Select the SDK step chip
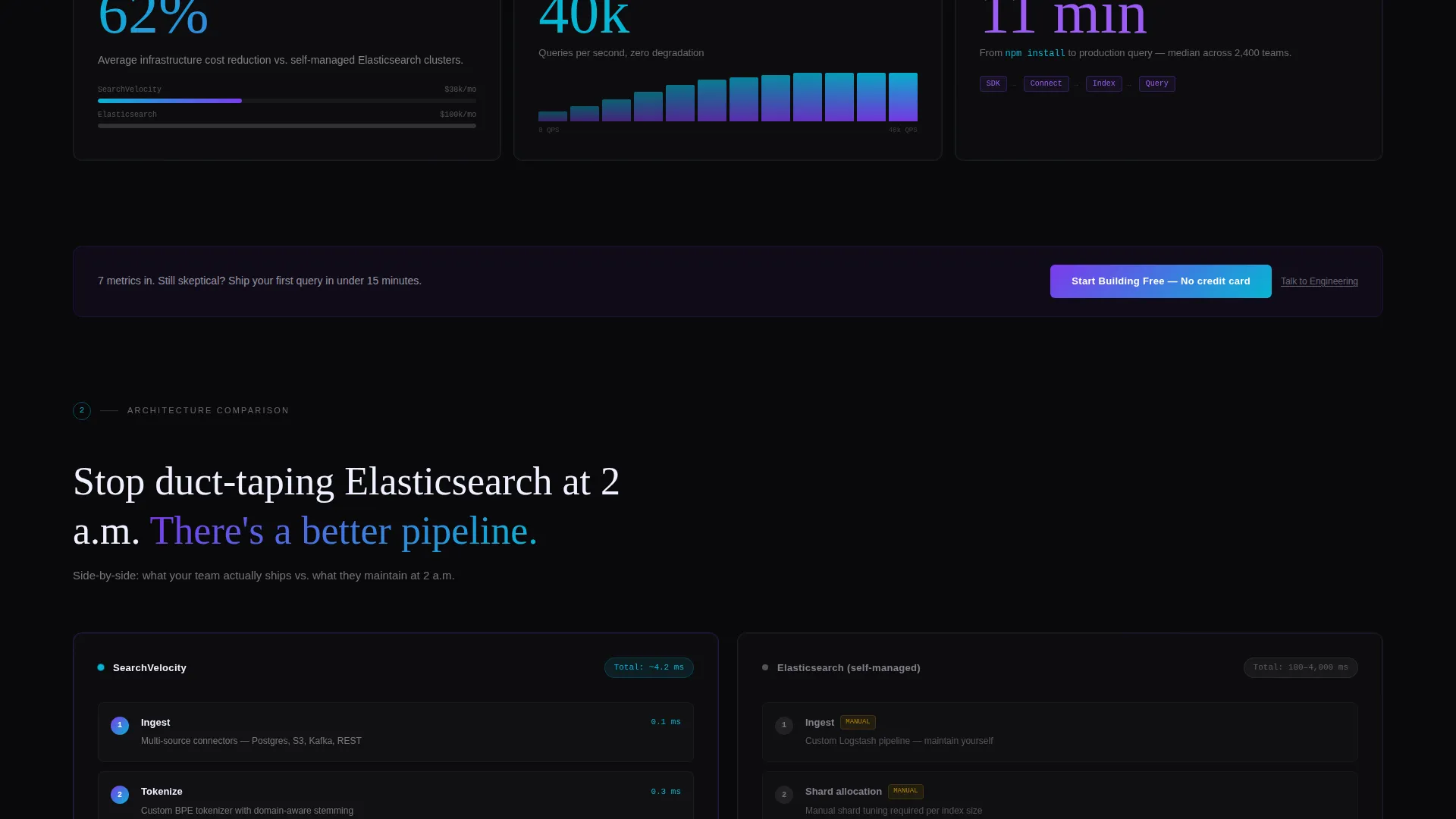Image resolution: width=1456 pixels, height=819 pixels. (993, 83)
